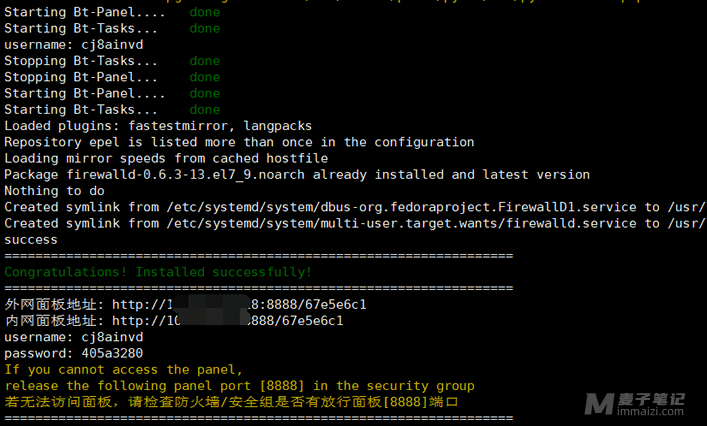Click the dbus-org.fedoraproject.FirewallD1 symlink line
The width and height of the screenshot is (707, 426).
(x=354, y=207)
